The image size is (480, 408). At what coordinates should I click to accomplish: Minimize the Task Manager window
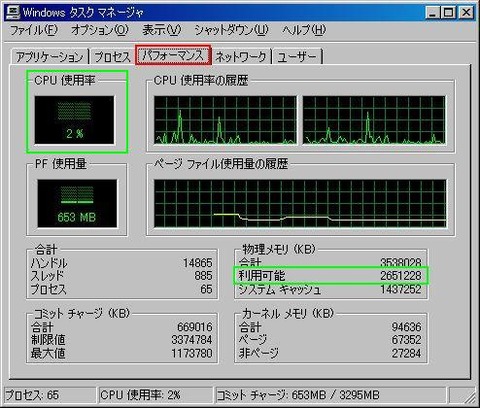point(432,13)
